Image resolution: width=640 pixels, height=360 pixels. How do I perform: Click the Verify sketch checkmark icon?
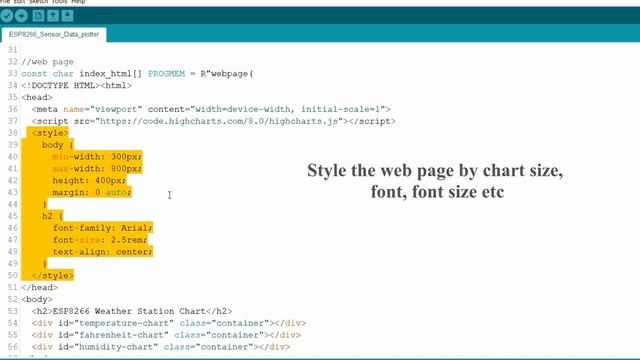coord(7,16)
